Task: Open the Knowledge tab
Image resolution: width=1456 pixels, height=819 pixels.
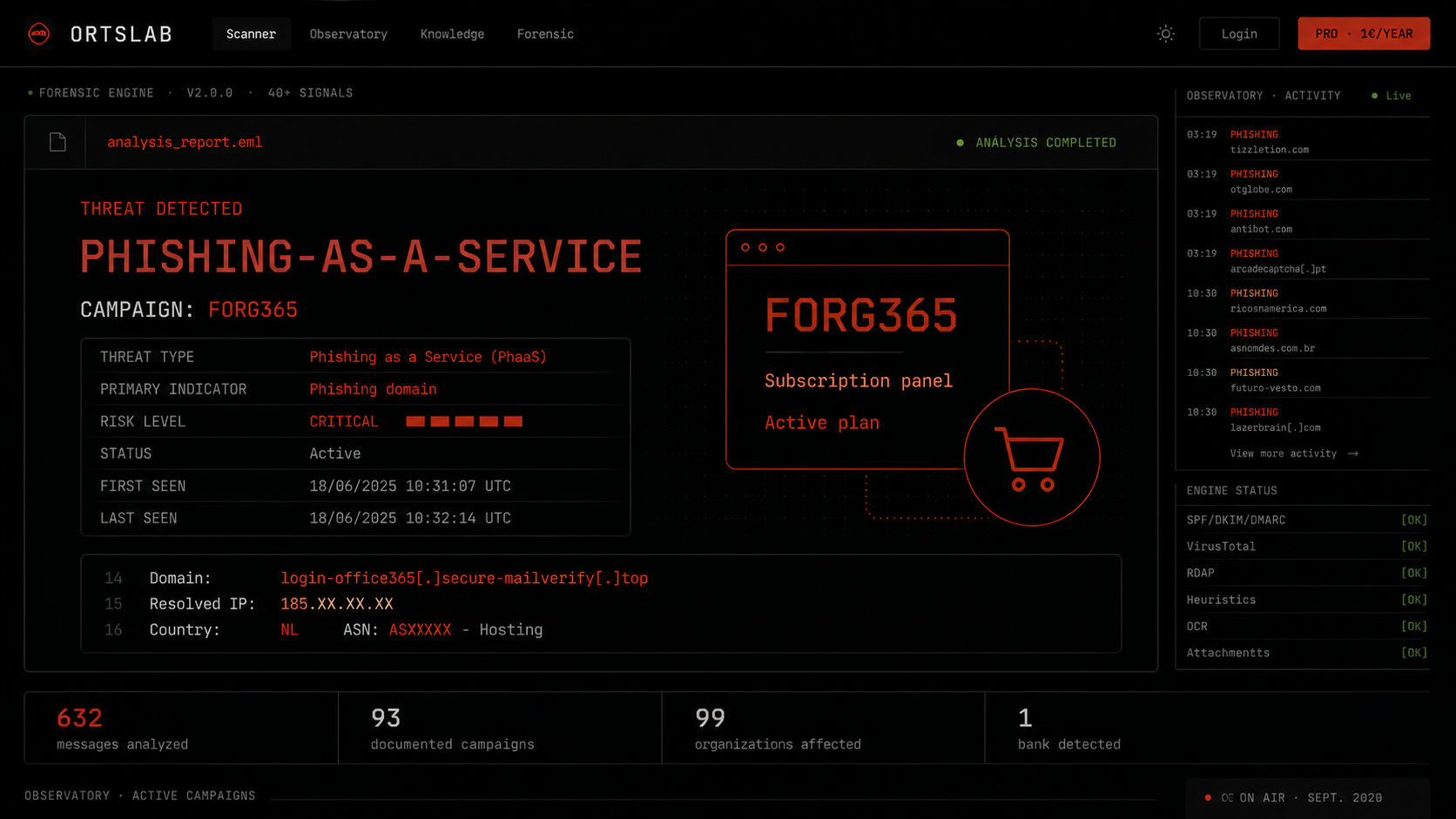Action: coord(452,34)
